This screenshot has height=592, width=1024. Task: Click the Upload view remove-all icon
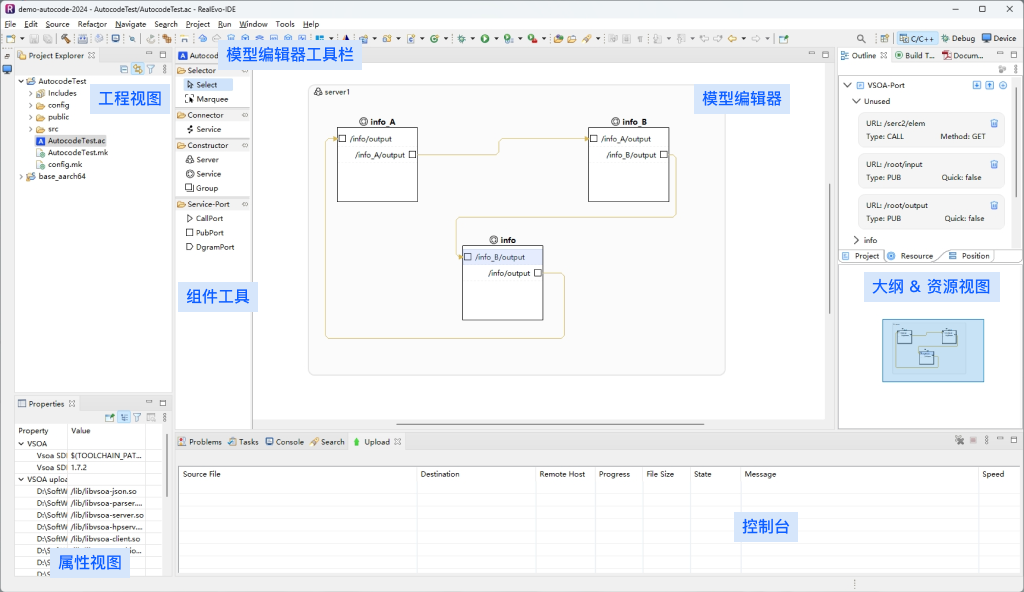959,440
